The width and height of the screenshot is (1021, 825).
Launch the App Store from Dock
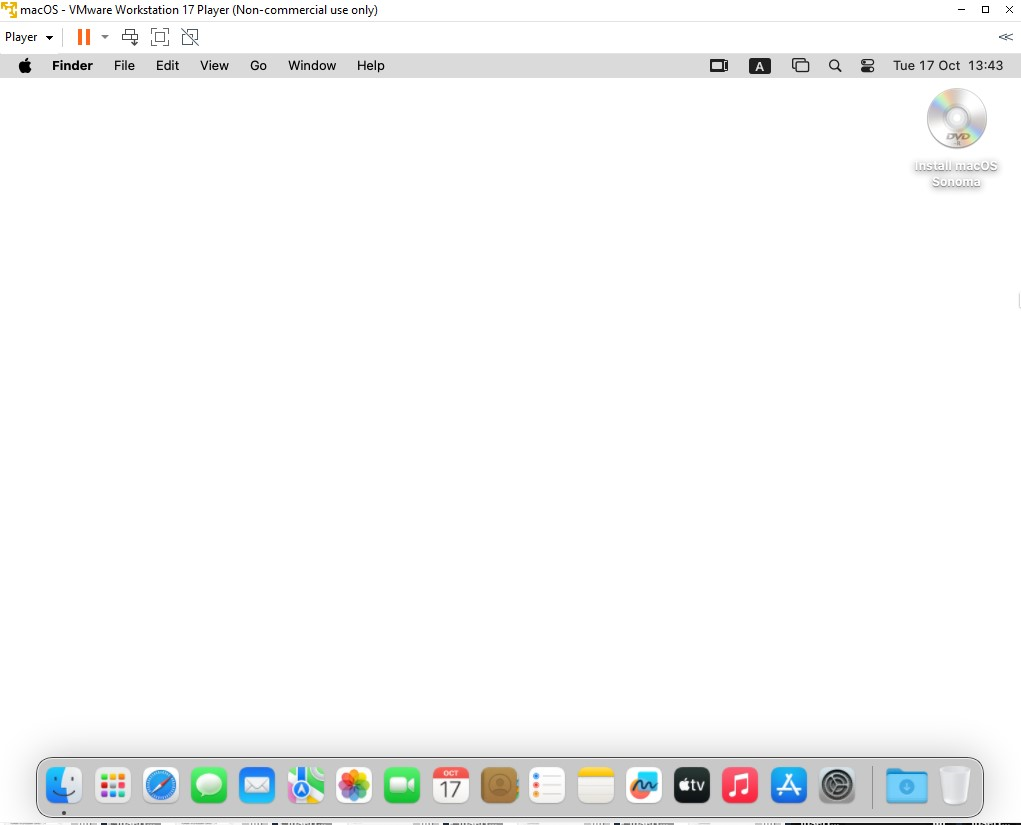tap(789, 786)
